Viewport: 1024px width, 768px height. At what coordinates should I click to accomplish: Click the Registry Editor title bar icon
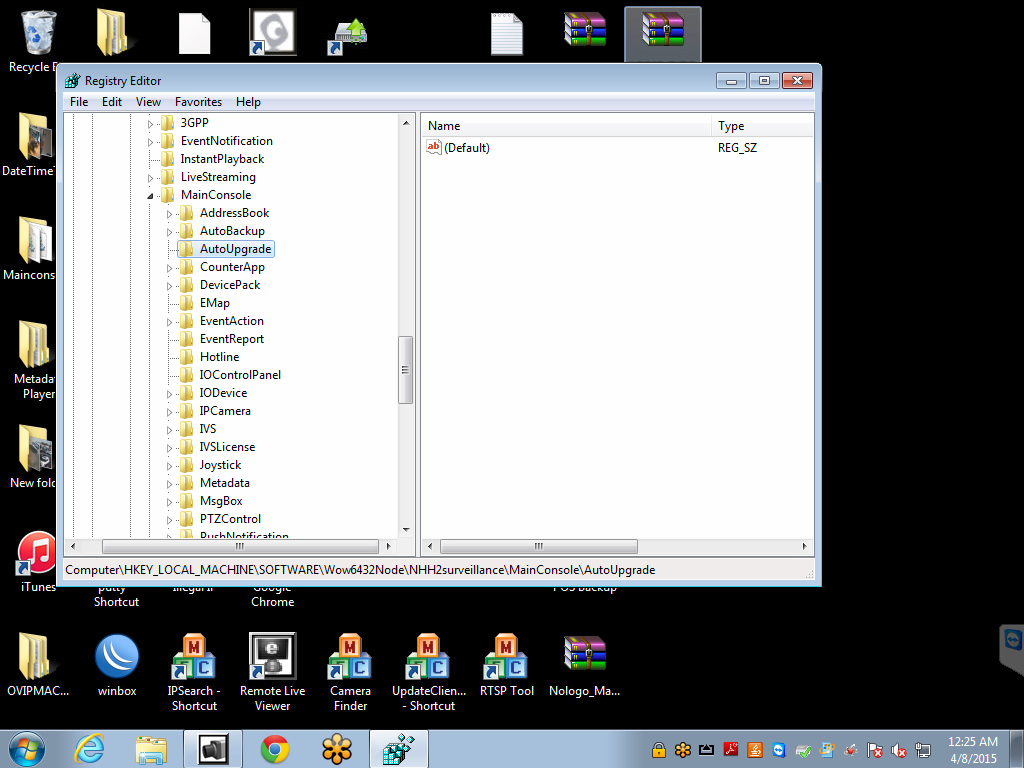[73, 81]
